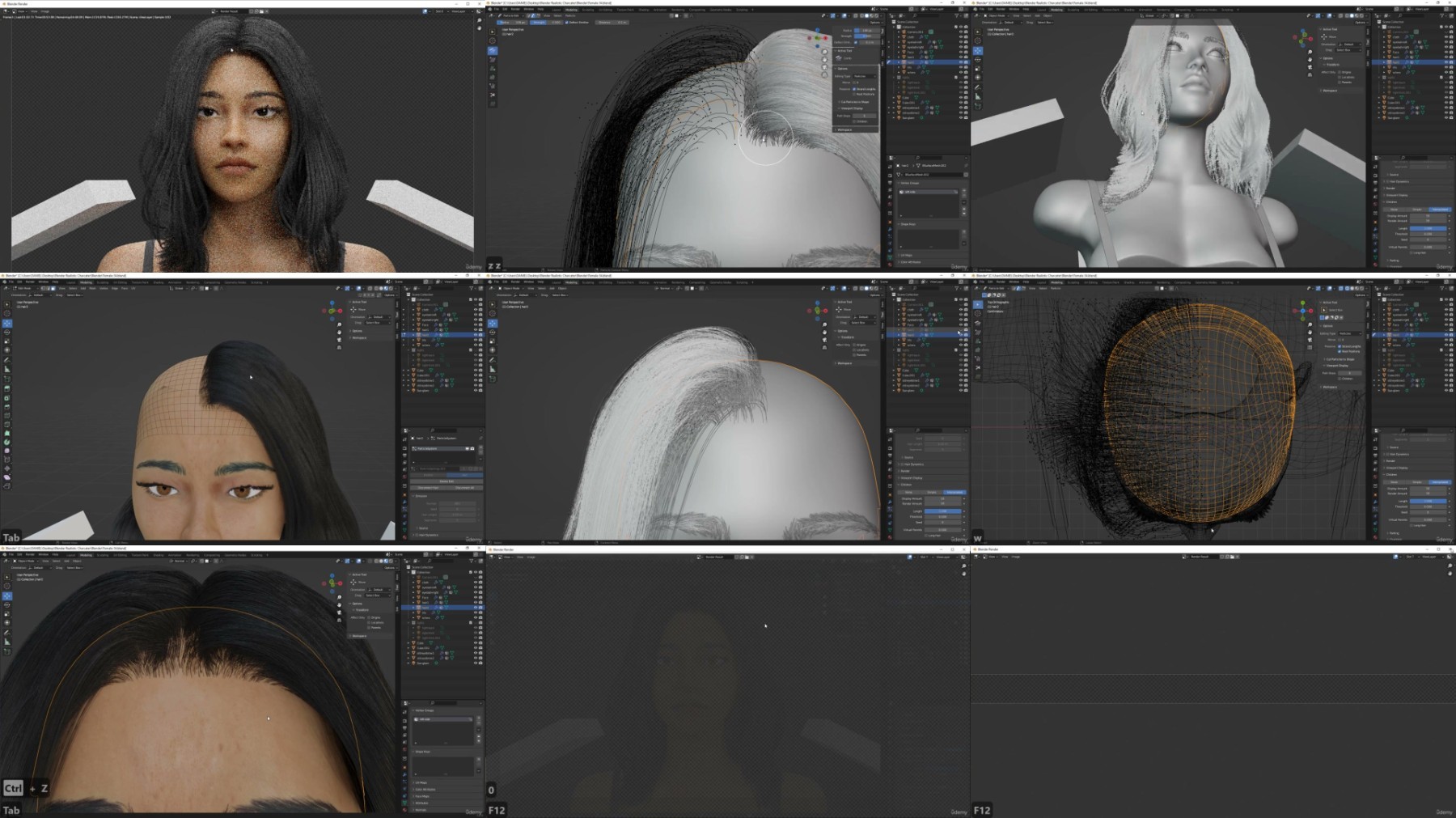The image size is (1456, 818).
Task: Open the Mesh menu in the Edit Mode window
Action: [93, 288]
